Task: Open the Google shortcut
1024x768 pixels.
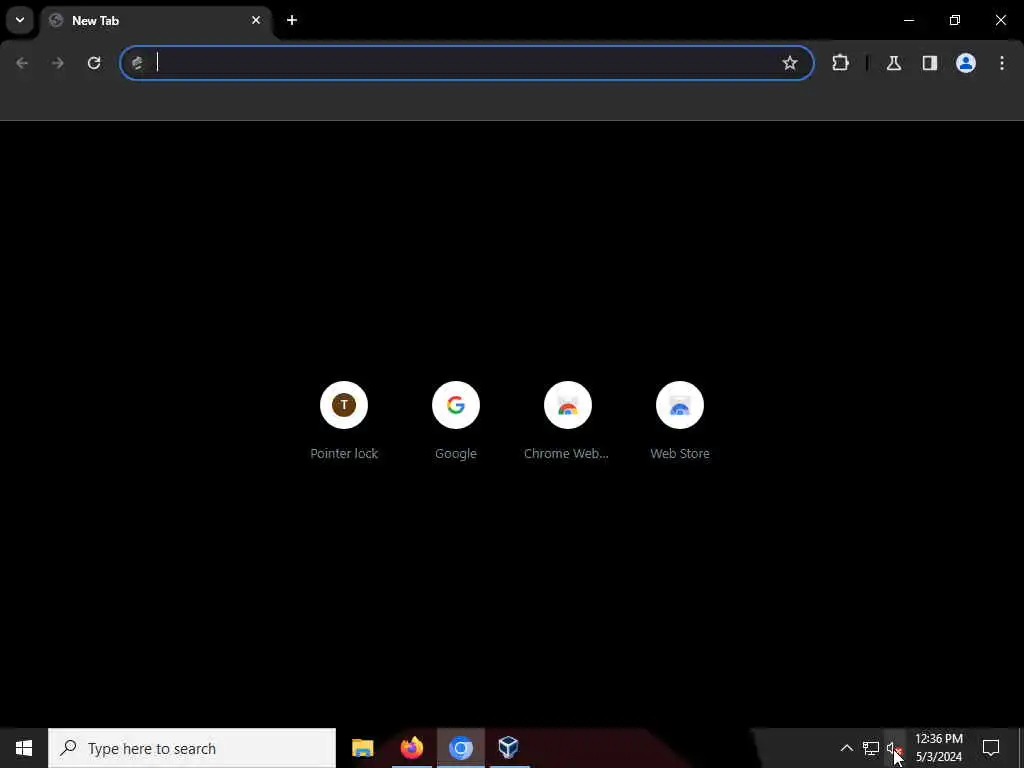Action: [x=456, y=421]
